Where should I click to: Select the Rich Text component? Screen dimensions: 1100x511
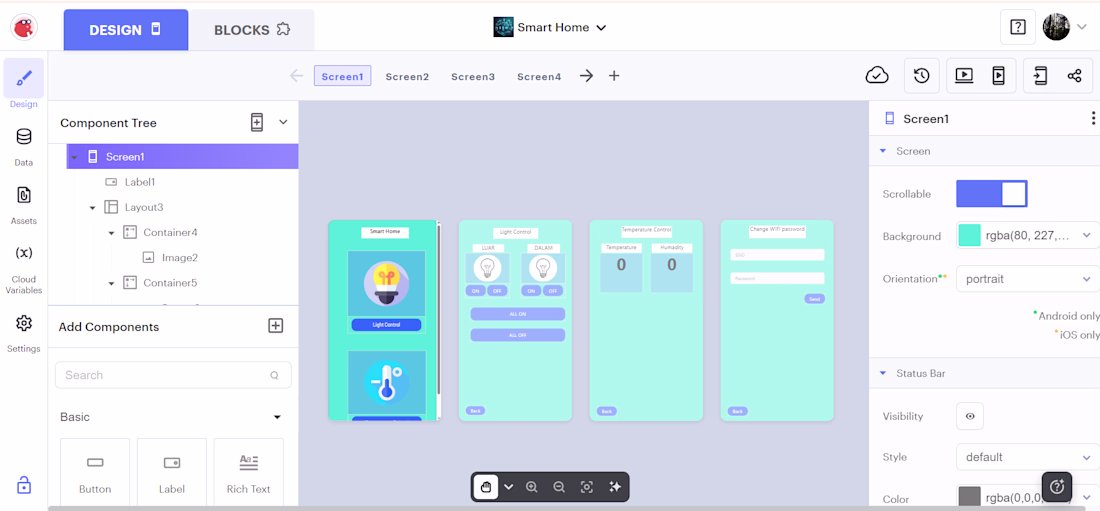coord(248,472)
